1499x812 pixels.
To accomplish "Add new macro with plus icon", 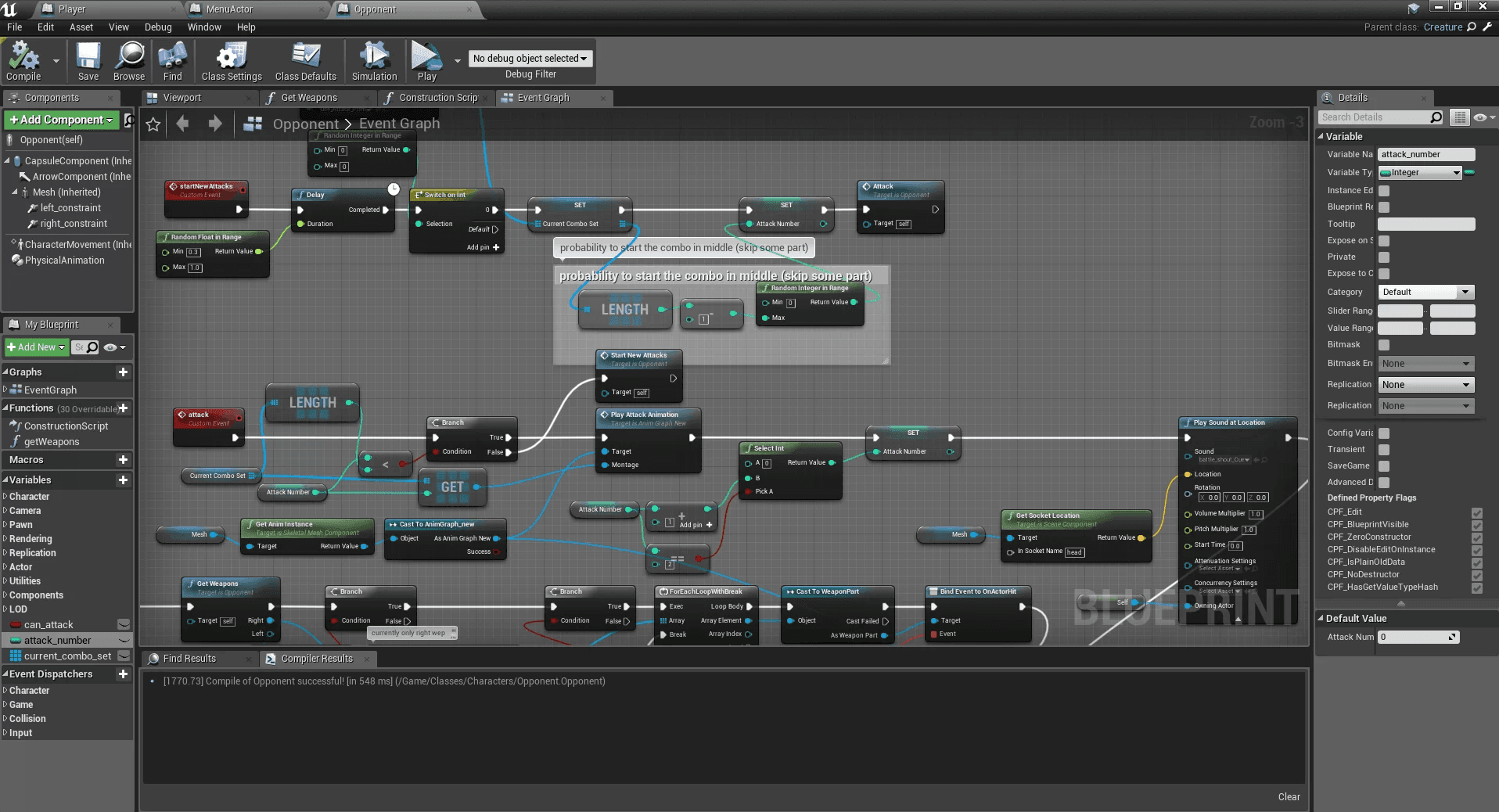I will [x=123, y=460].
